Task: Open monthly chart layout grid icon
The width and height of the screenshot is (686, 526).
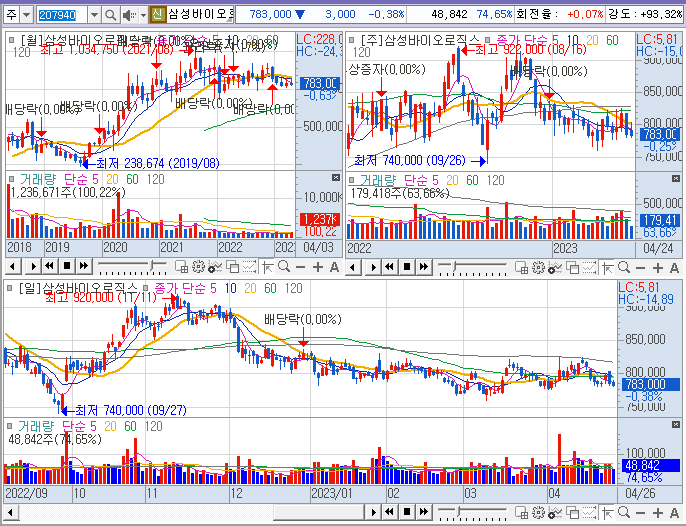Action: click(181, 267)
